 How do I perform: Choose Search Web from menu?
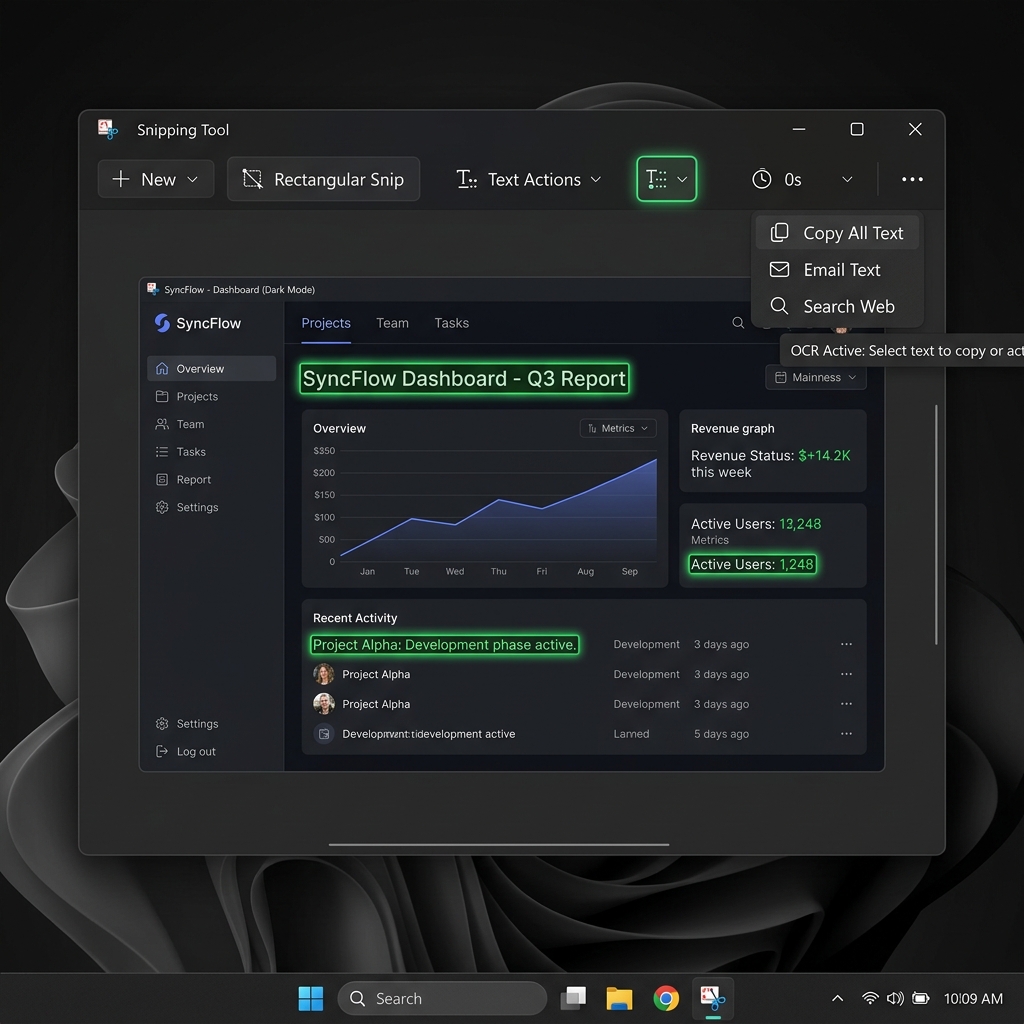coord(837,306)
